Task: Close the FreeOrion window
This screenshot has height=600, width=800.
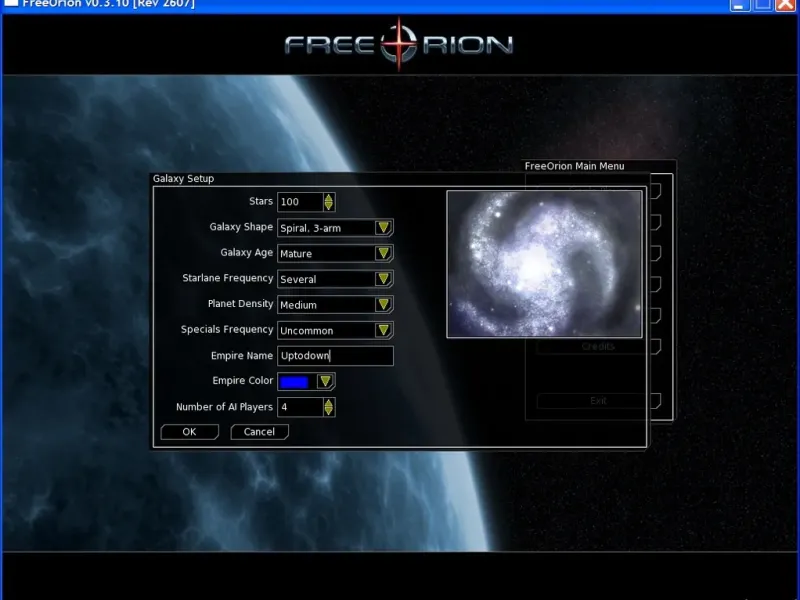Action: coord(786,4)
